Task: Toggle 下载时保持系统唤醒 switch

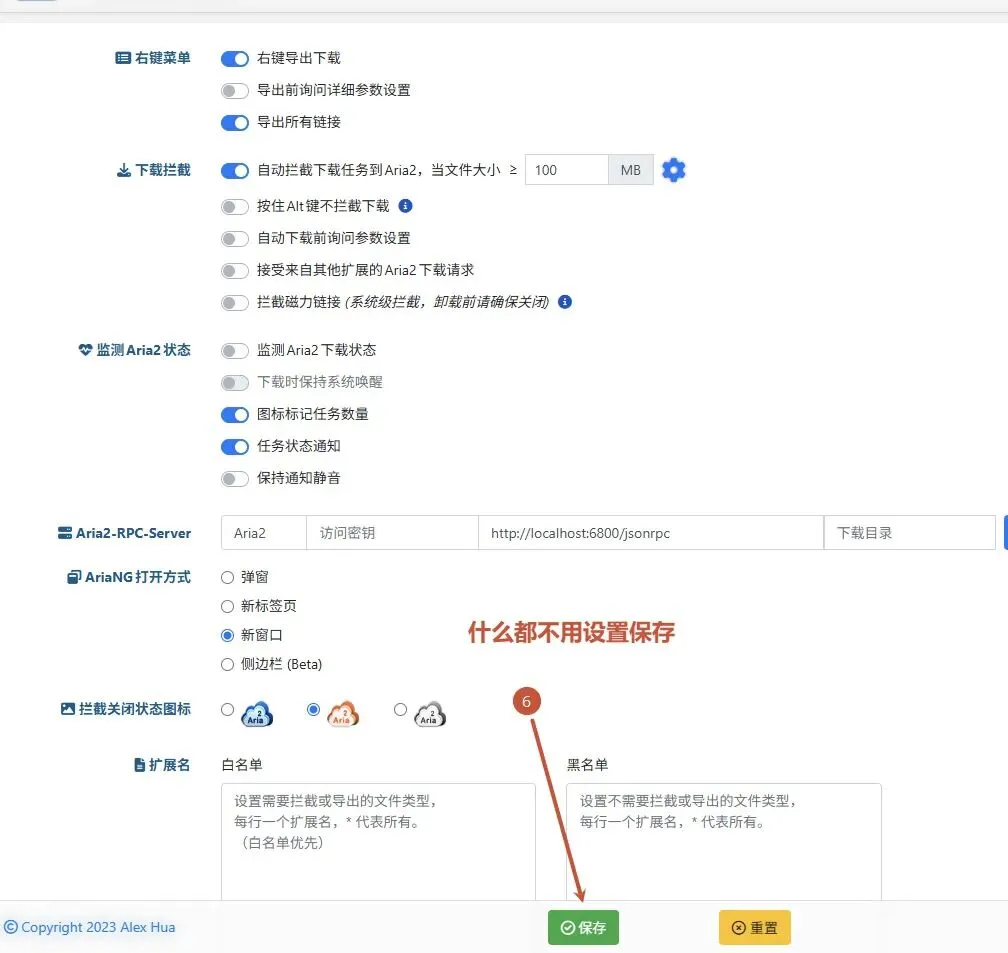Action: coord(235,383)
